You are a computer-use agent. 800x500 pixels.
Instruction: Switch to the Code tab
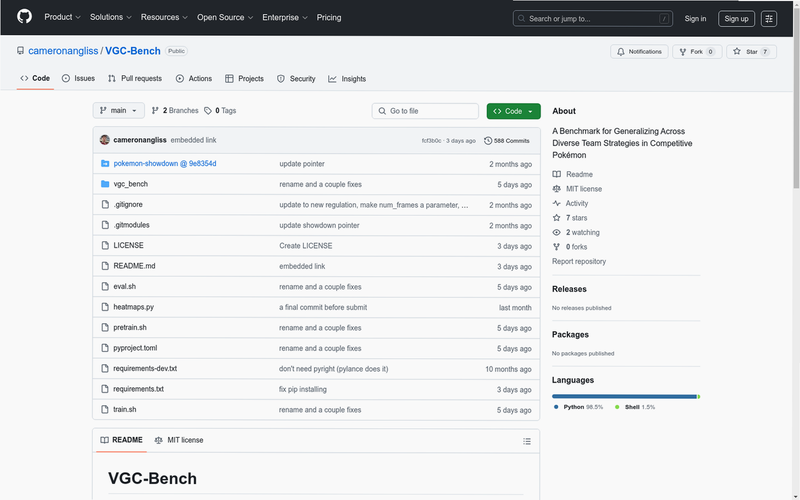click(x=35, y=79)
